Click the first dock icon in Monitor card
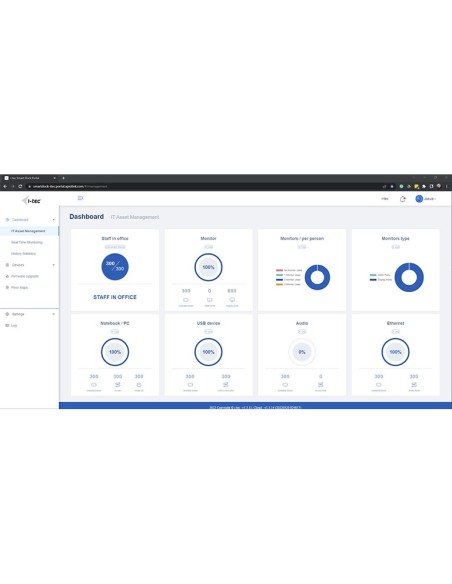The height and width of the screenshot is (584, 452). 186,300
